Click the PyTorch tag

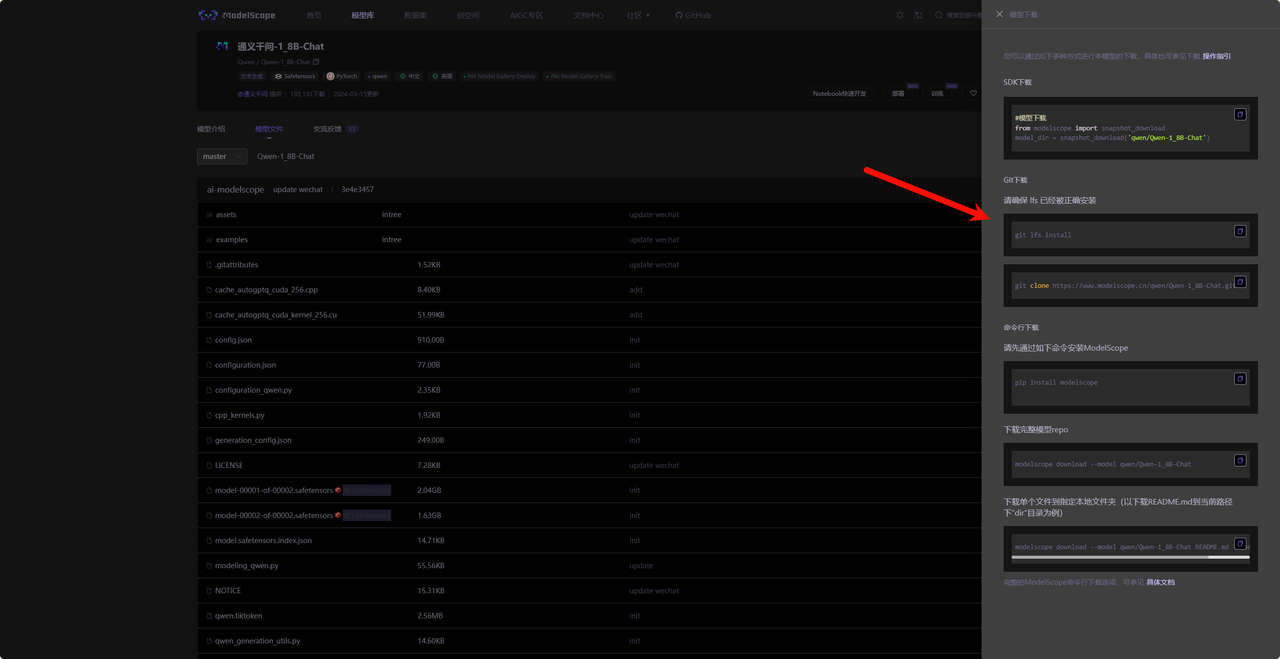point(341,76)
